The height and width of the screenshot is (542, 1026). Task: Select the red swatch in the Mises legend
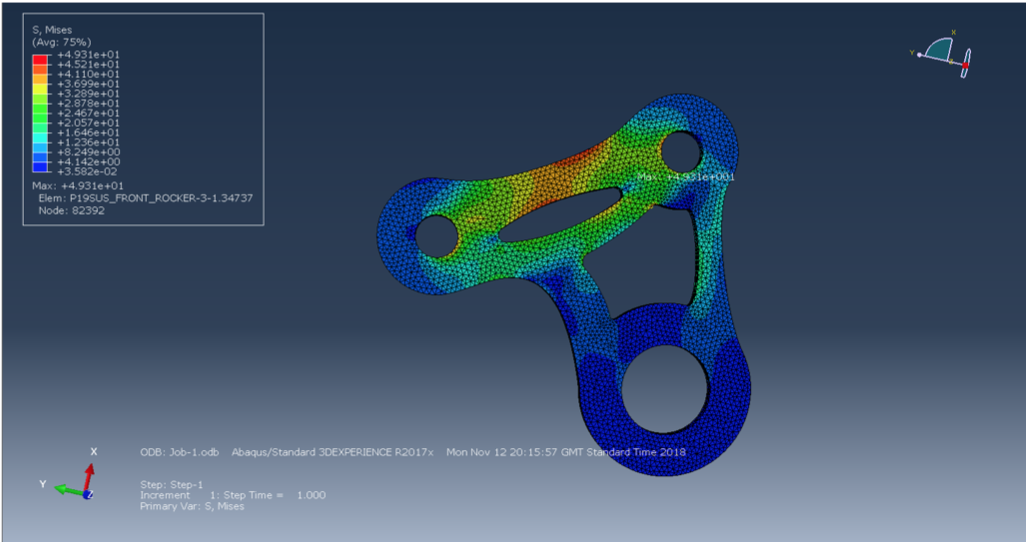[x=40, y=60]
